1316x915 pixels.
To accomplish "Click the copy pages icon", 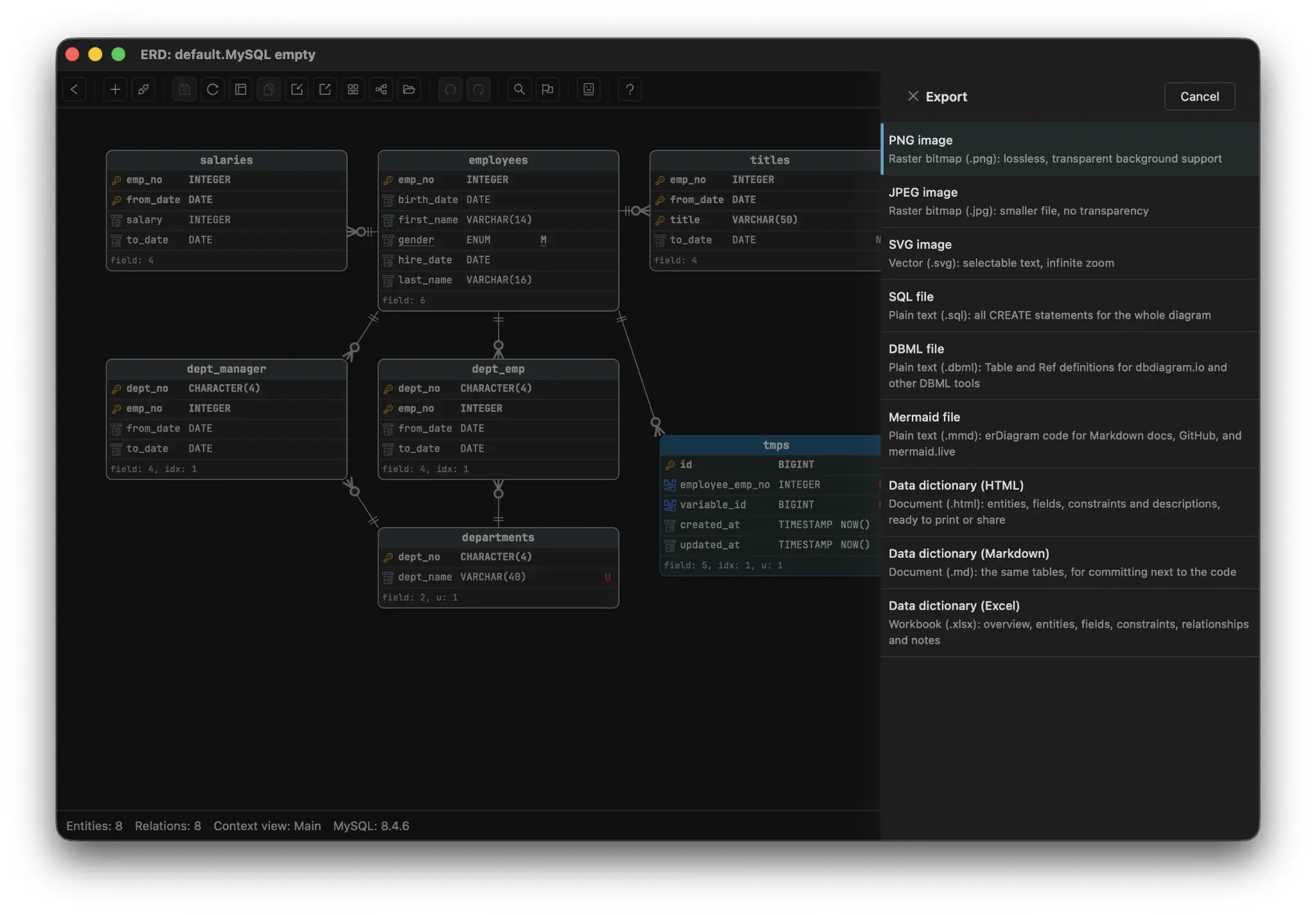I will pyautogui.click(x=269, y=89).
